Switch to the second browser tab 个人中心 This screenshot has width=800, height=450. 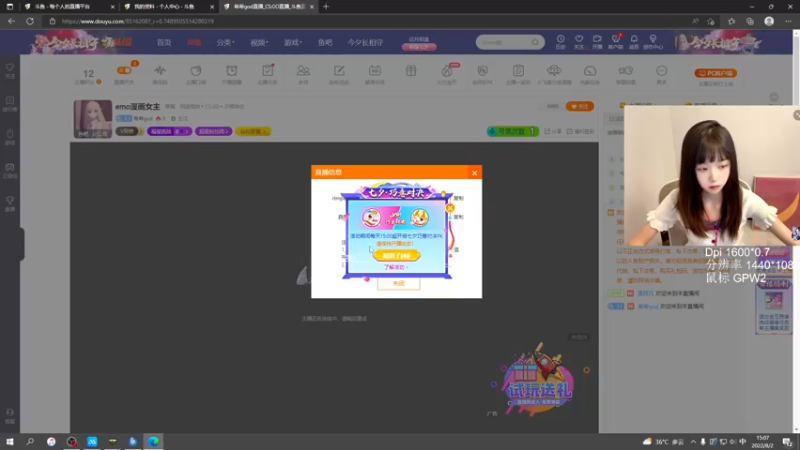coord(168,7)
